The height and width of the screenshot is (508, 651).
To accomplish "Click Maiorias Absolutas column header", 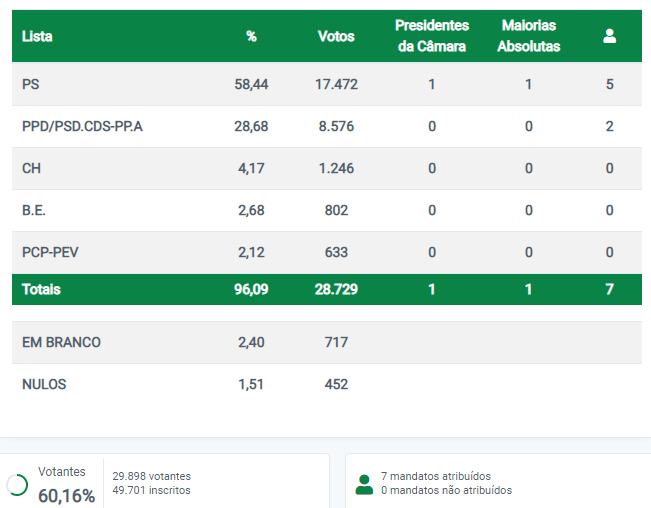I will (x=529, y=36).
